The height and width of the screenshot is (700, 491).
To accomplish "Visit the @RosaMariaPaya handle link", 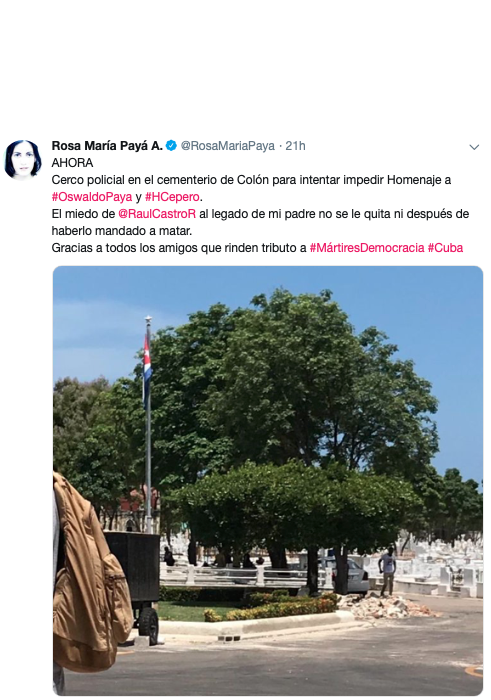I will pos(227,146).
